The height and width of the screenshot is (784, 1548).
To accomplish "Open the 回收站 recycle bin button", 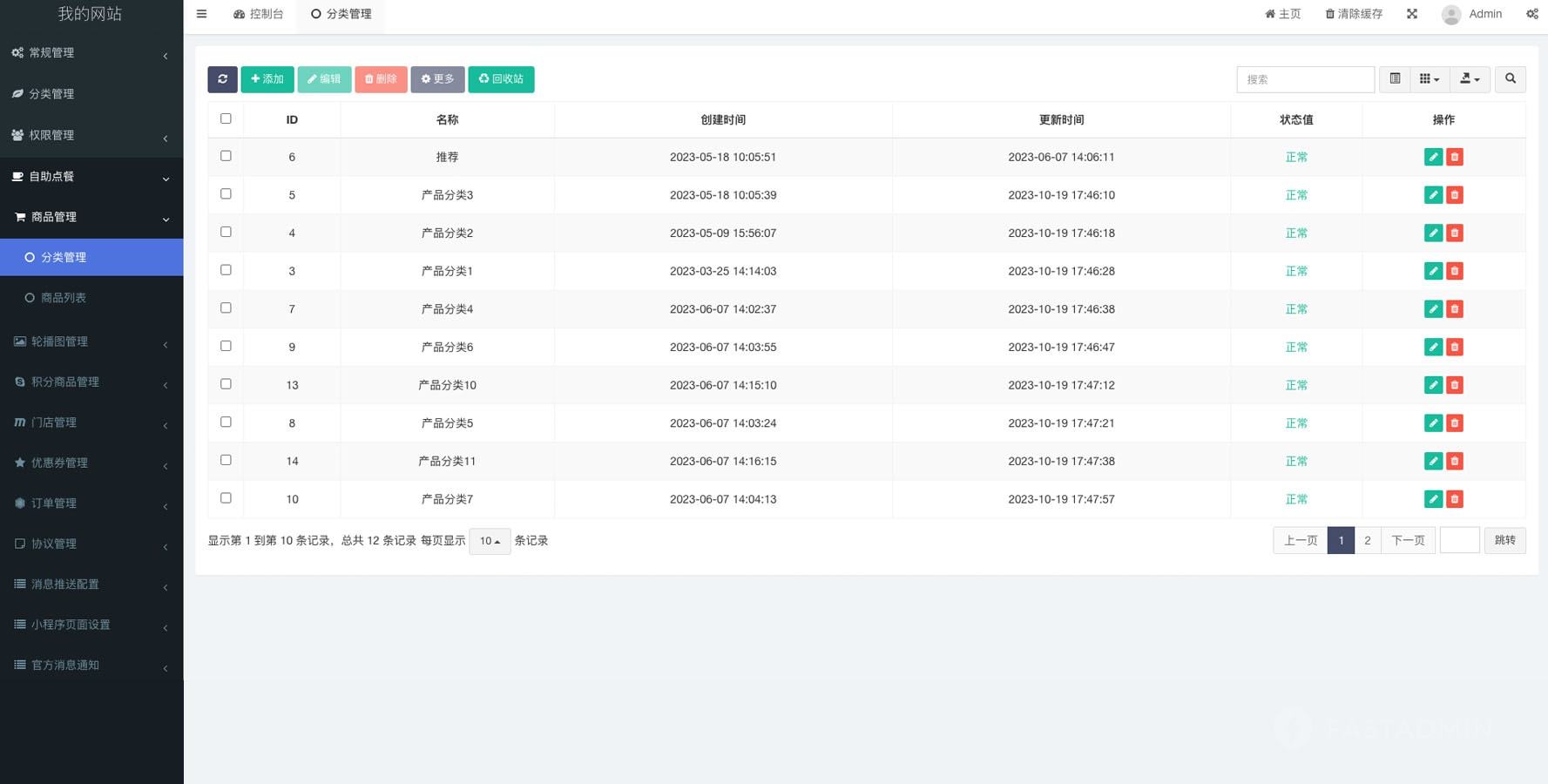I will pyautogui.click(x=501, y=79).
